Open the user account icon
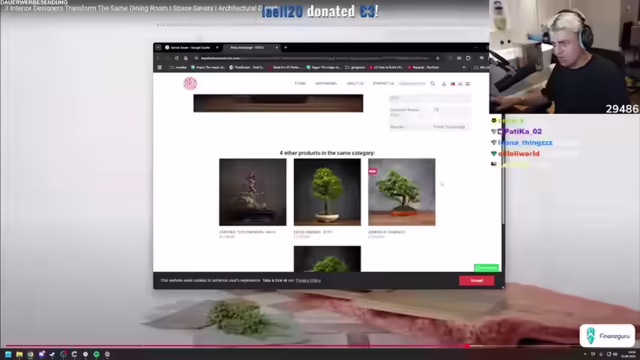 click(444, 84)
